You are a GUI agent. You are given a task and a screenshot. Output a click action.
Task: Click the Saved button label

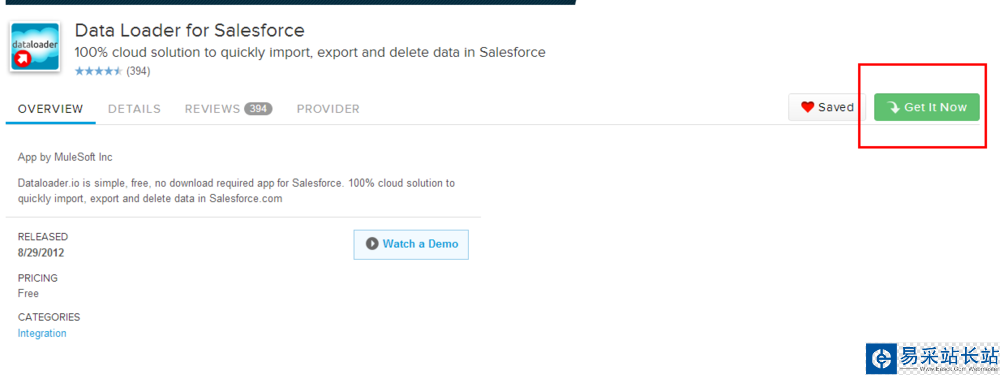click(x=836, y=107)
